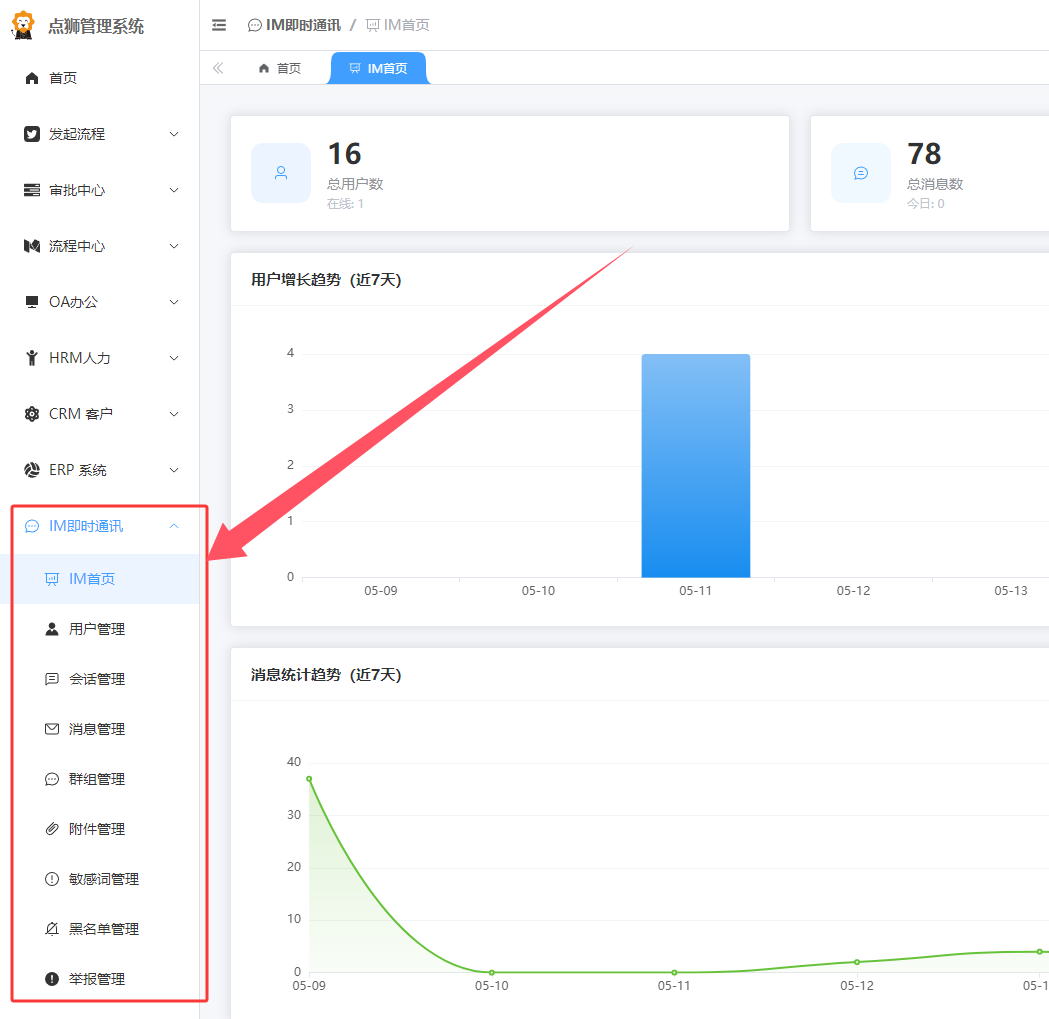The height and width of the screenshot is (1019, 1049).
Task: Click the 今日: 0 text
Action: (x=925, y=203)
